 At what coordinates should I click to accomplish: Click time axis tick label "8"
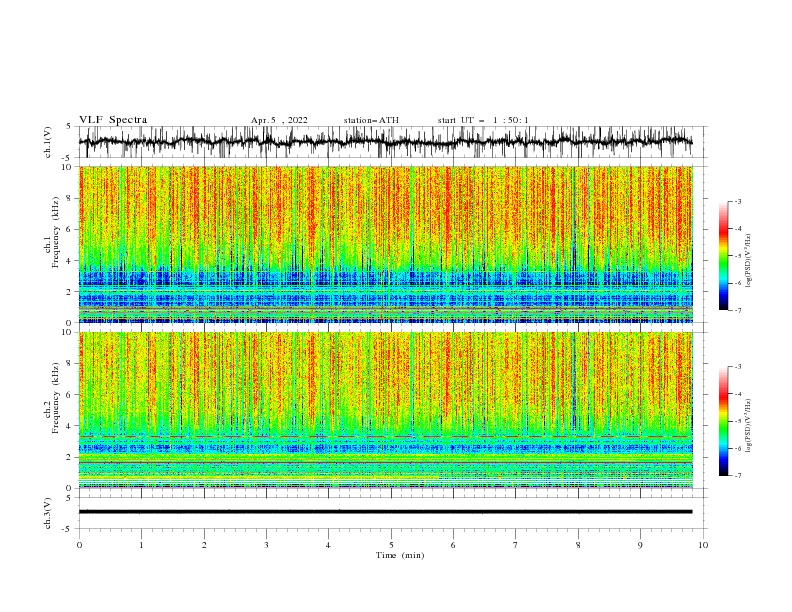tap(578, 545)
